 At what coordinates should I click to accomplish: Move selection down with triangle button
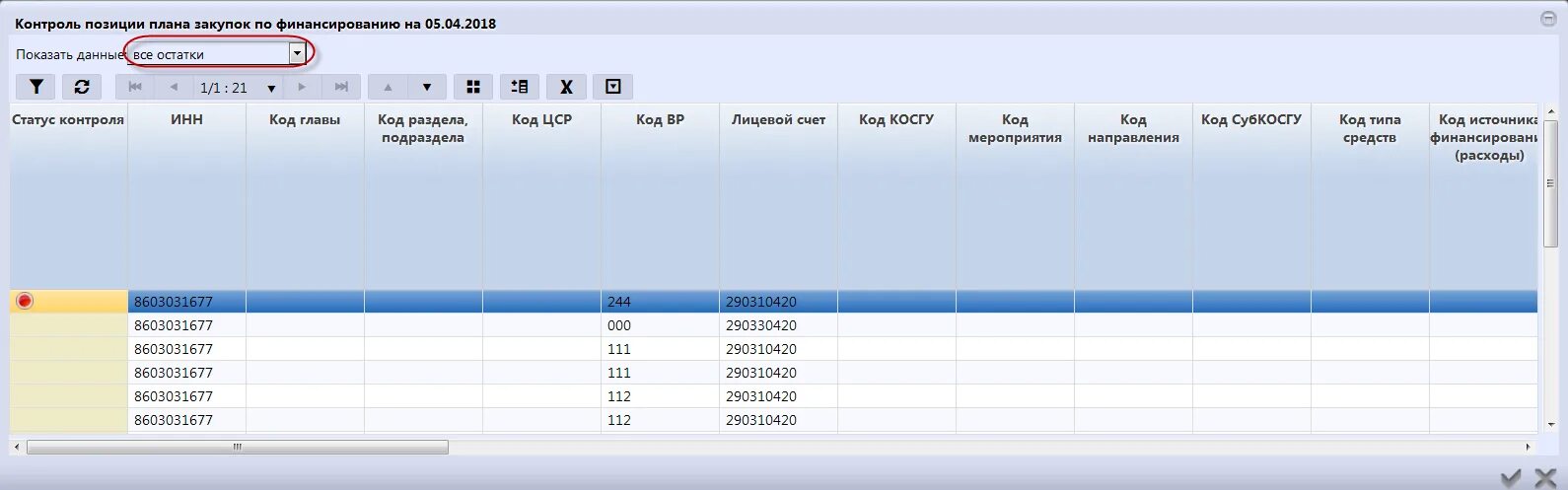[427, 87]
